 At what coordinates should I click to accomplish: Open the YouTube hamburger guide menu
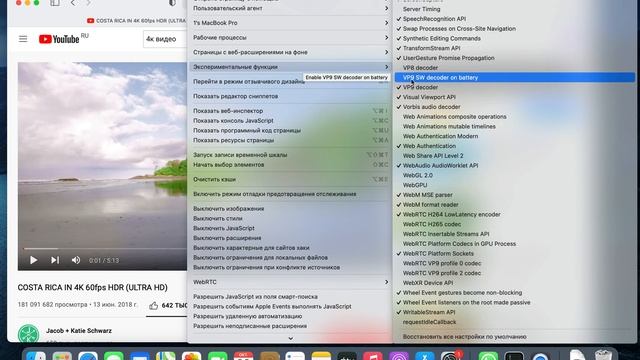click(x=23, y=39)
